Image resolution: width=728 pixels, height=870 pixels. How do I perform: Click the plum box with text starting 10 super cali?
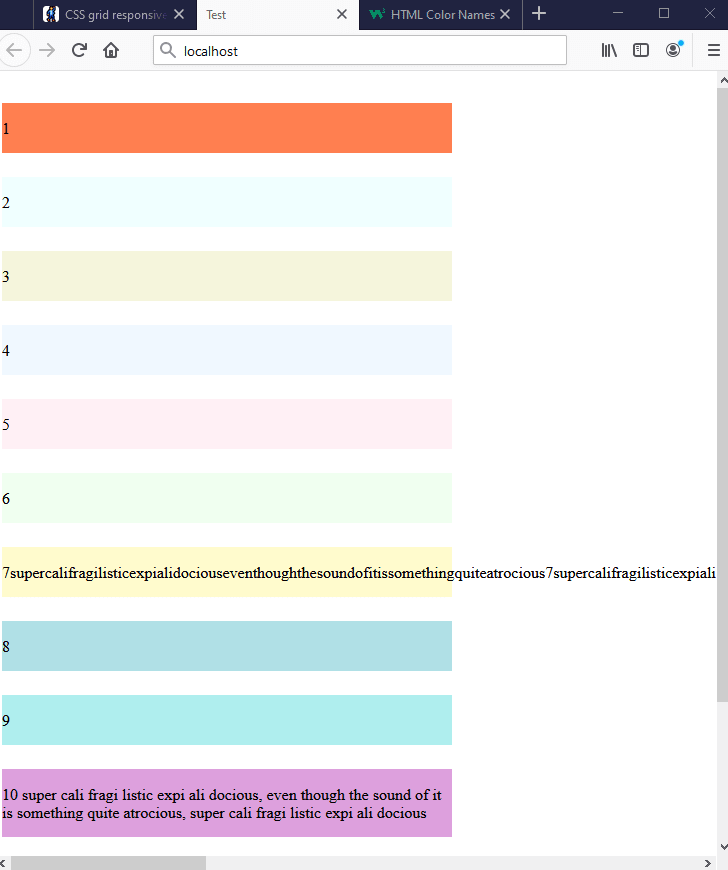(226, 803)
